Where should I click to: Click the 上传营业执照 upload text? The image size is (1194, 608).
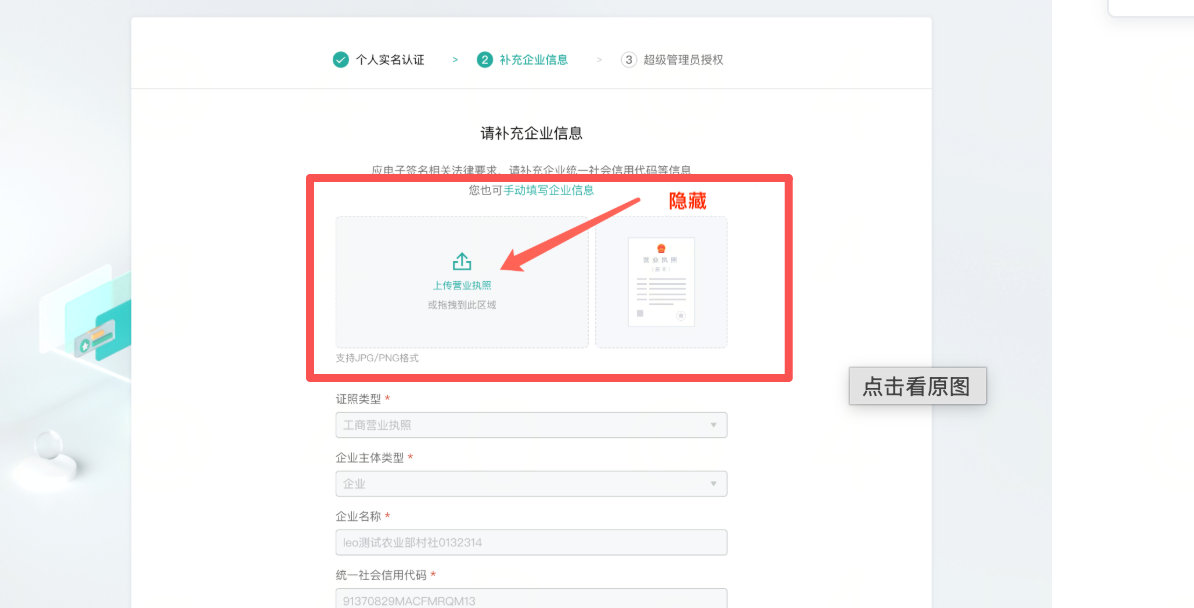tap(462, 286)
